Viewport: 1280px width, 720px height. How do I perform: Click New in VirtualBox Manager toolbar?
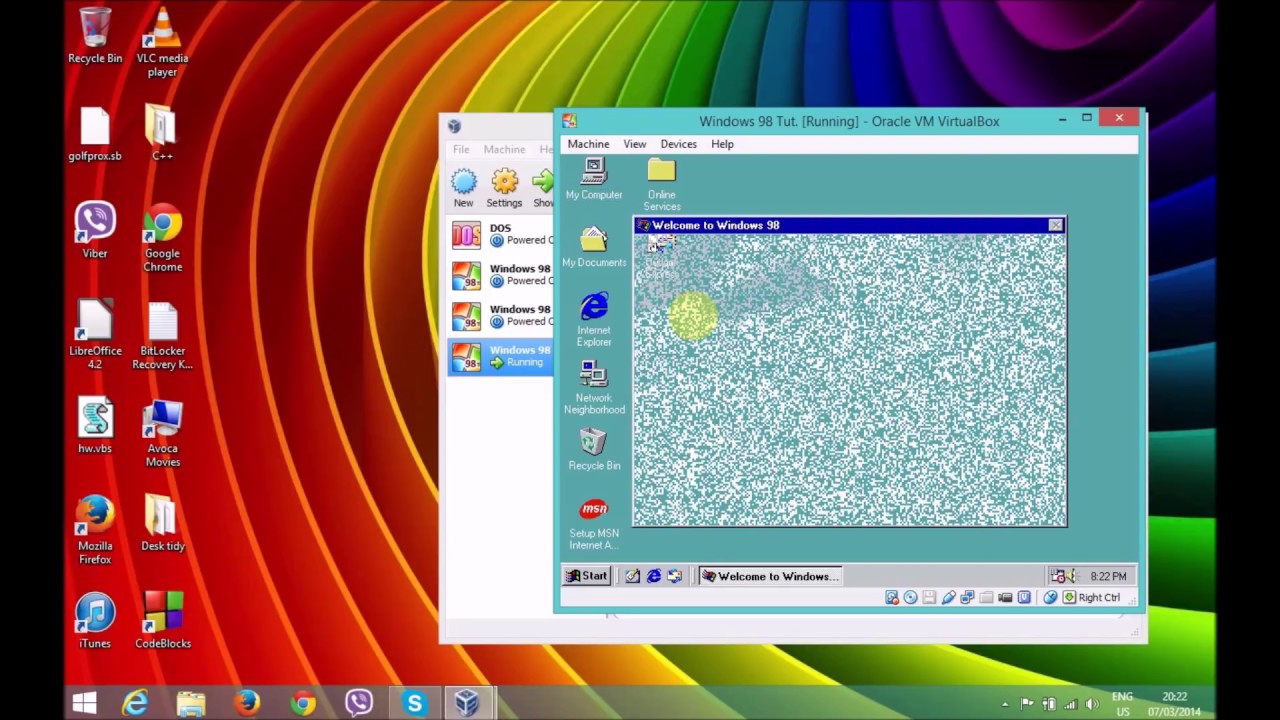click(x=463, y=187)
